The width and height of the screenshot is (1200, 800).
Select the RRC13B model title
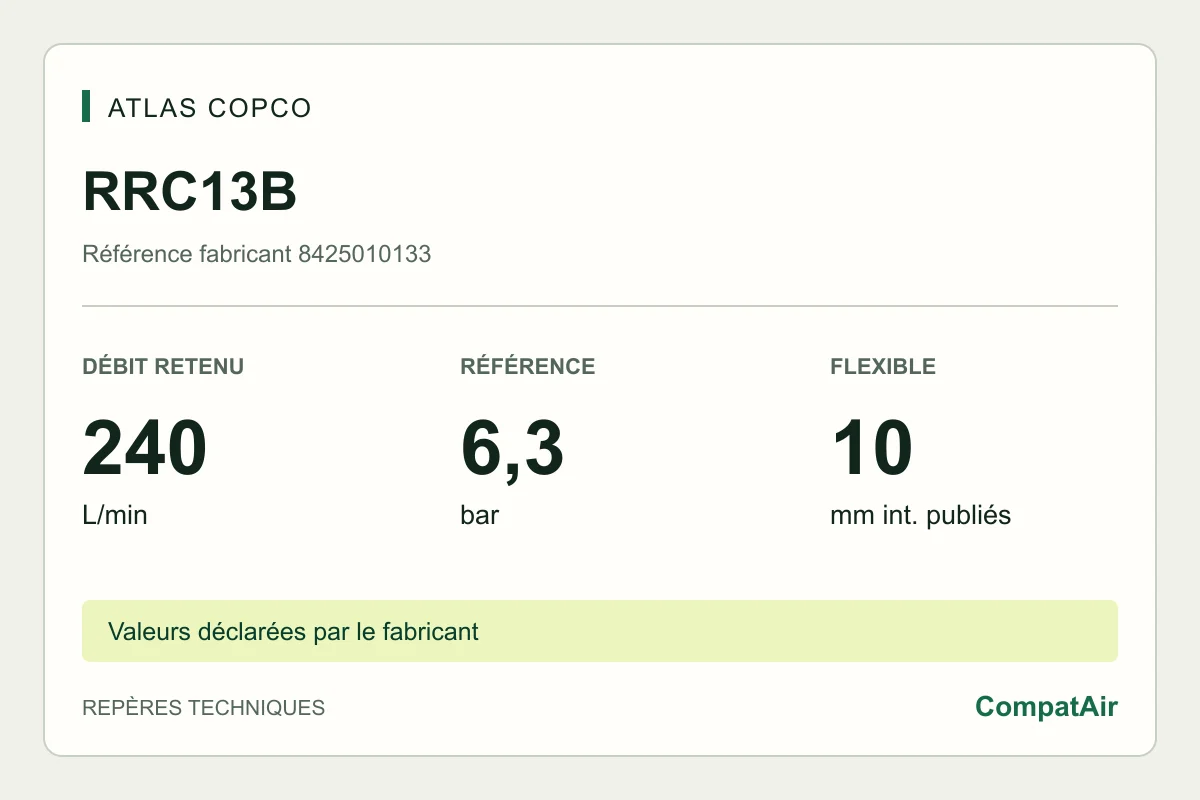click(x=190, y=192)
